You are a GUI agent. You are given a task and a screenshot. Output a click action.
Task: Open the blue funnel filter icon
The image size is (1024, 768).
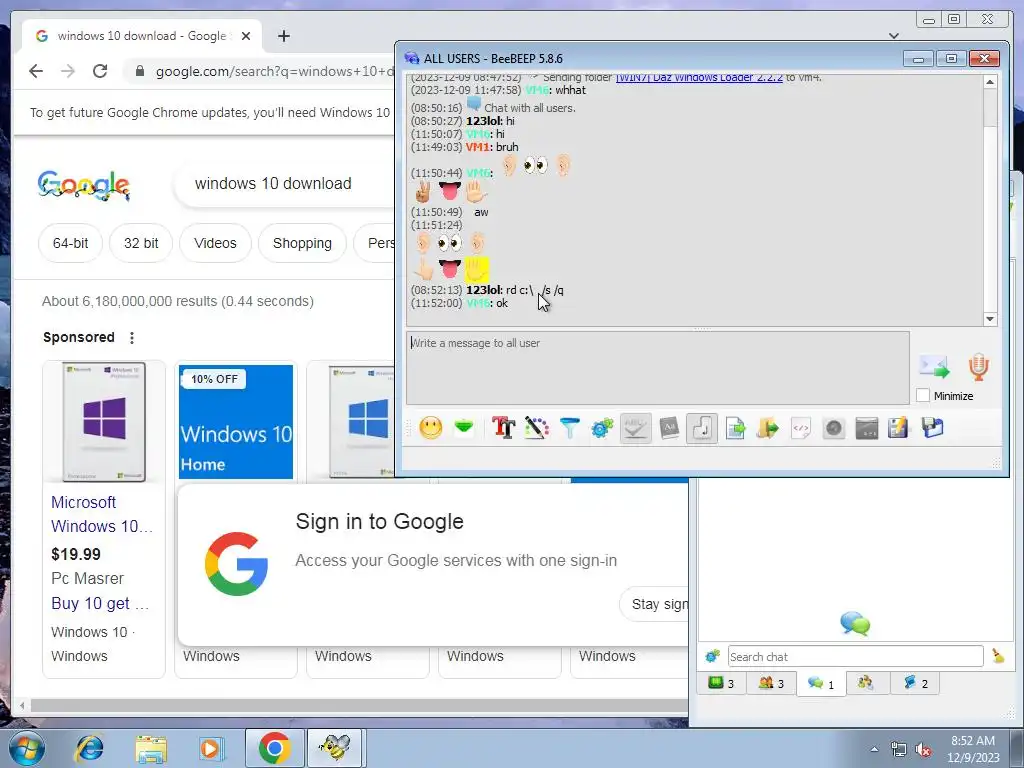pyautogui.click(x=569, y=428)
